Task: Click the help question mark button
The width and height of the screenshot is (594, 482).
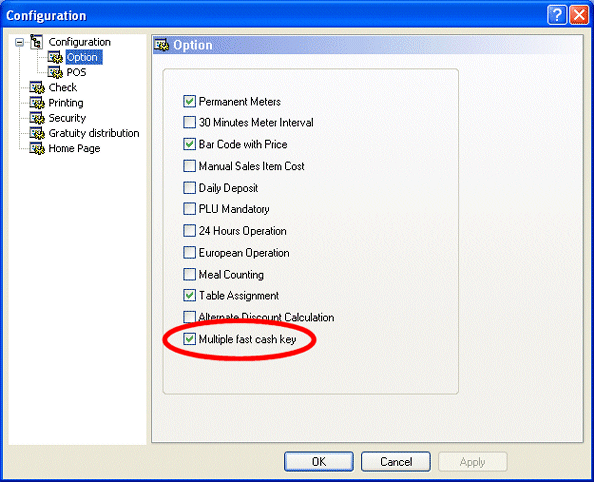Action: click(x=557, y=16)
